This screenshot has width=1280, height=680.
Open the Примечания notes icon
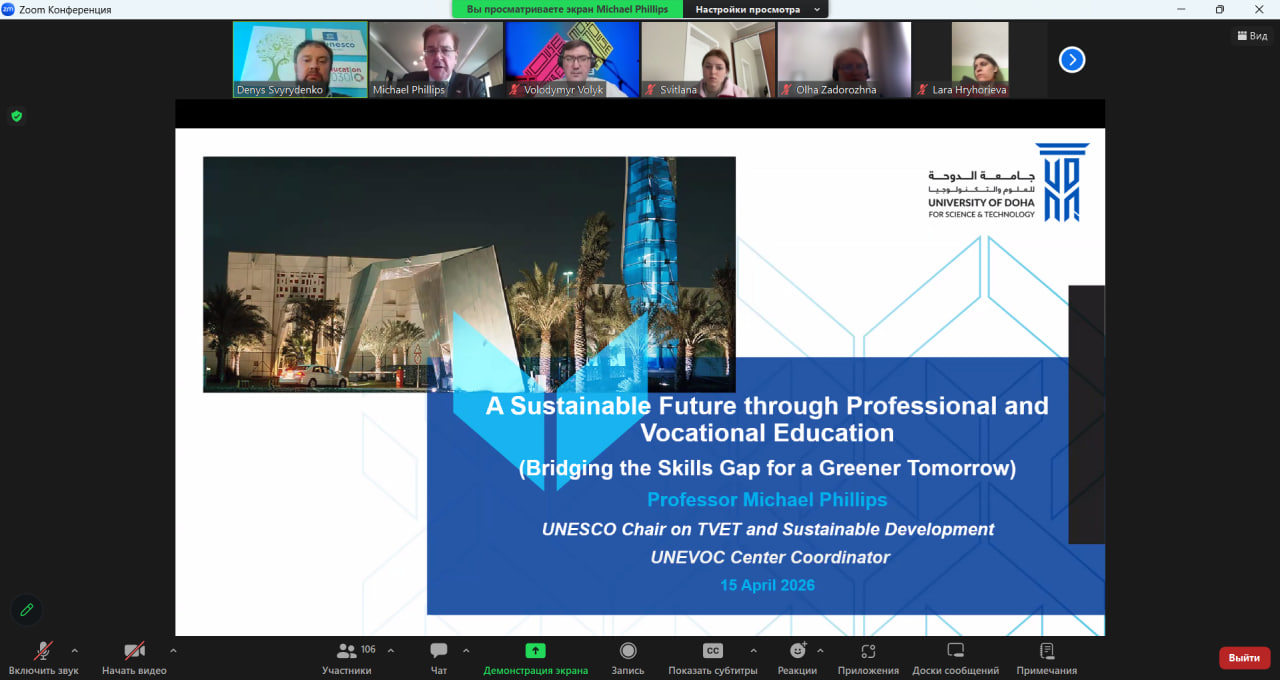[1046, 651]
